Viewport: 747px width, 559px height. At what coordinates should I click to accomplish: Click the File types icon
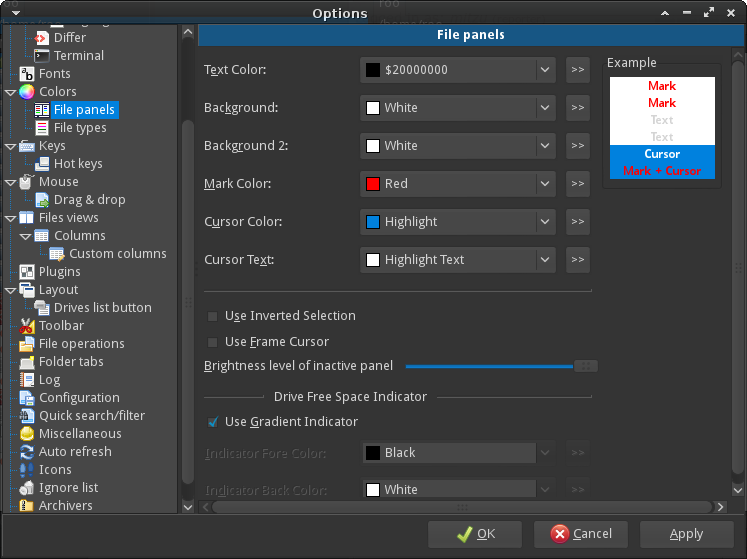[x=41, y=128]
